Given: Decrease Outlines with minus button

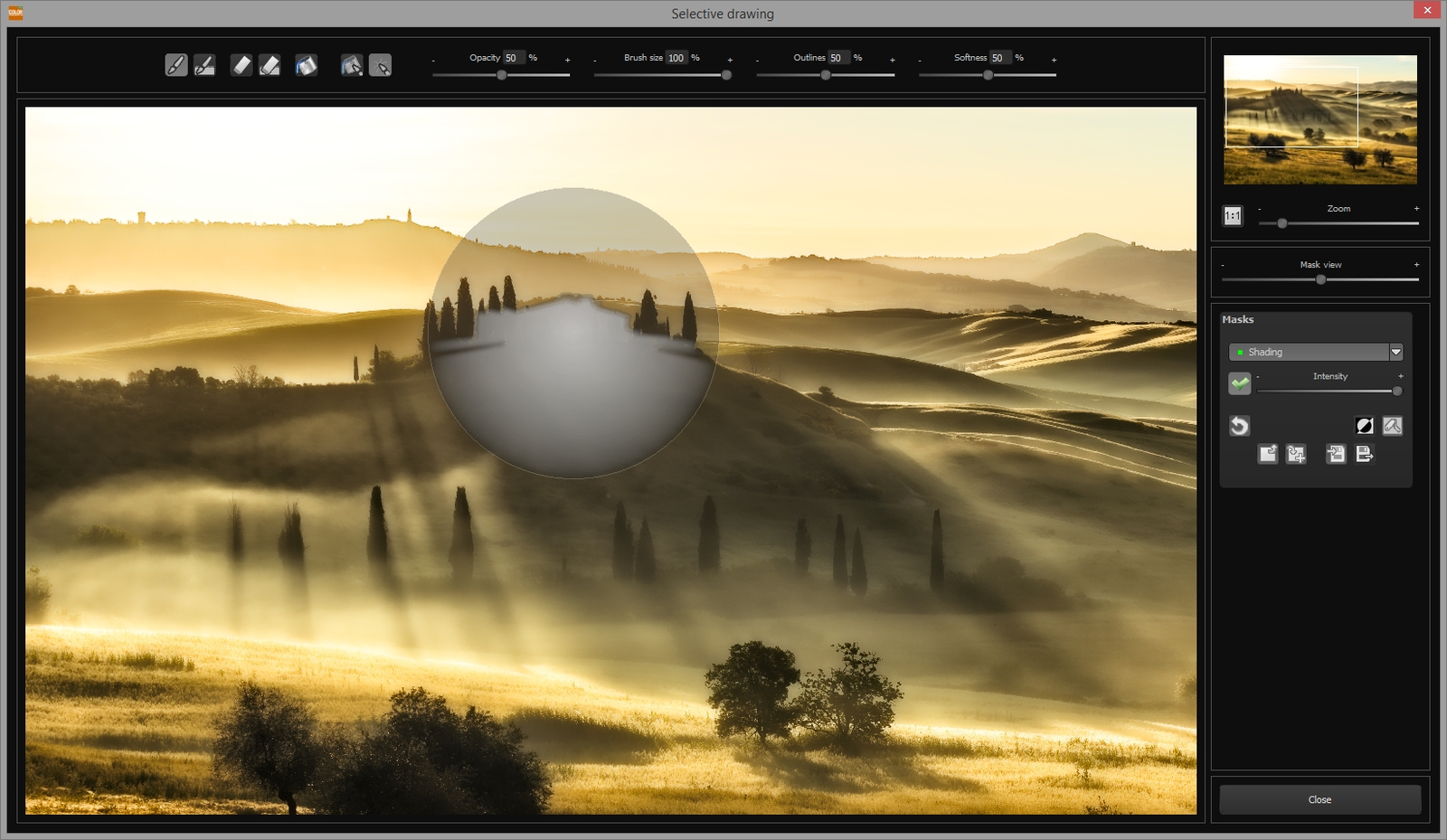Looking at the screenshot, I should 757,60.
